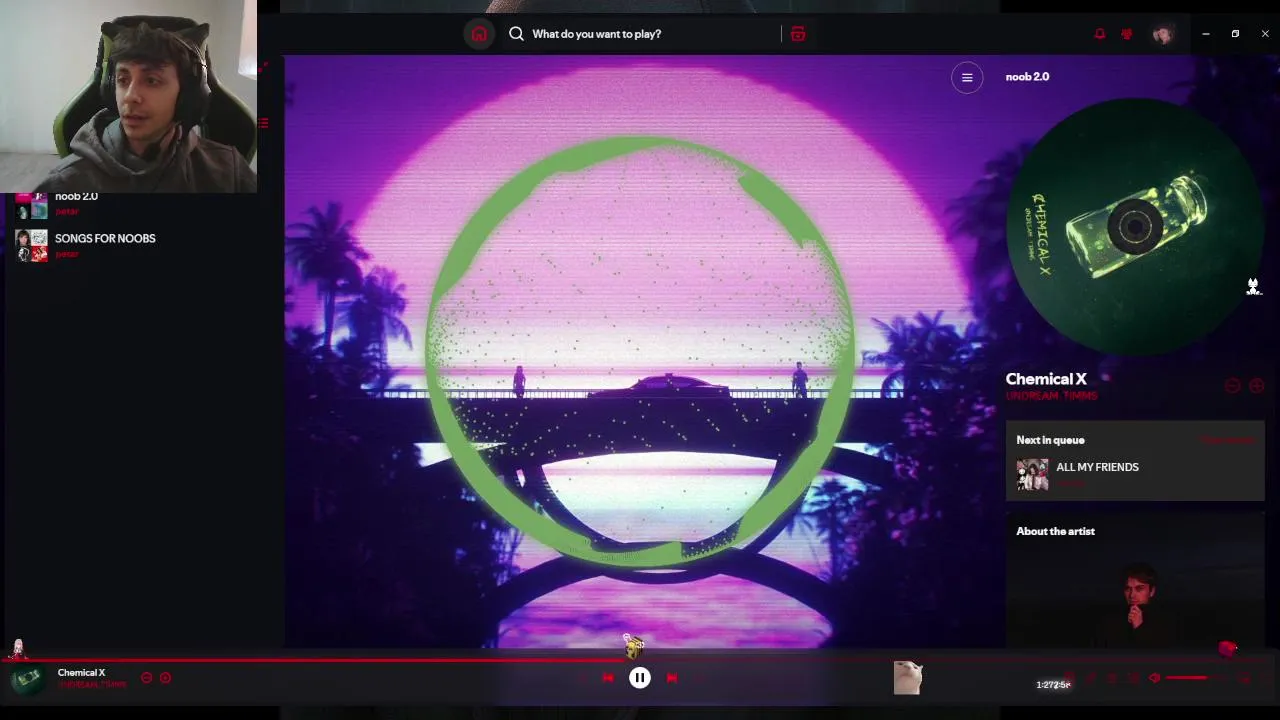The height and width of the screenshot is (720, 1280).
Task: Skip to the next track
Action: (x=672, y=678)
